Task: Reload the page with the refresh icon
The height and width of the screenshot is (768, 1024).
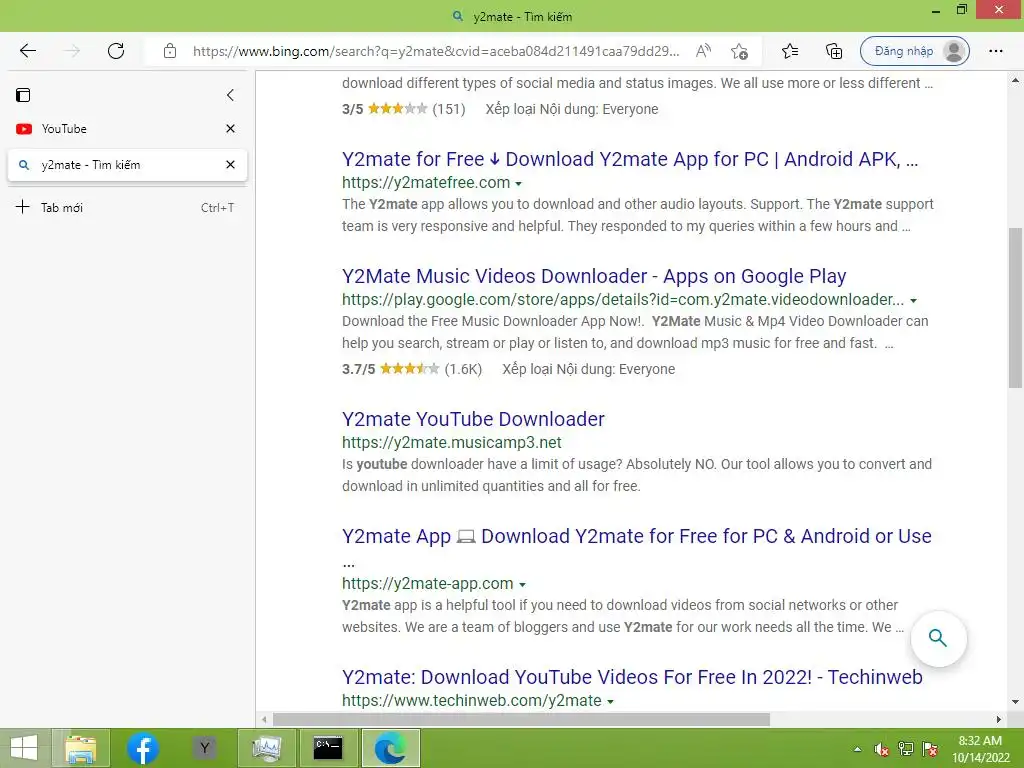Action: point(116,51)
